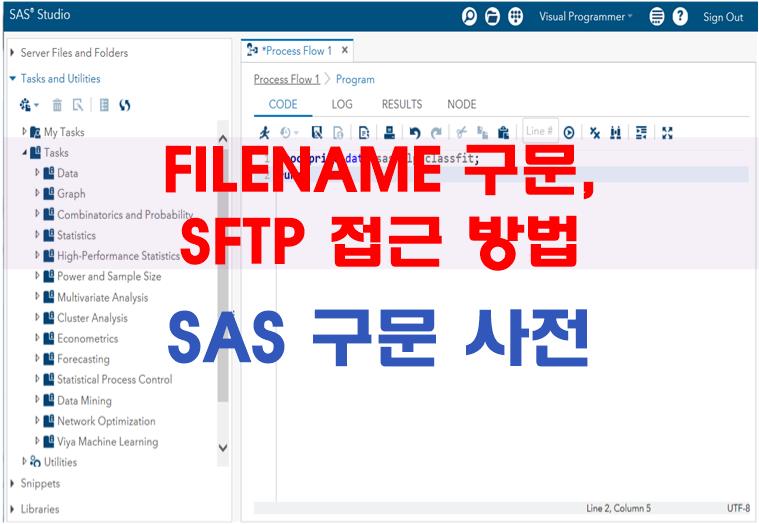Select the Statistics task folder
Image resolution: width=759 pixels, height=524 pixels.
tap(76, 235)
